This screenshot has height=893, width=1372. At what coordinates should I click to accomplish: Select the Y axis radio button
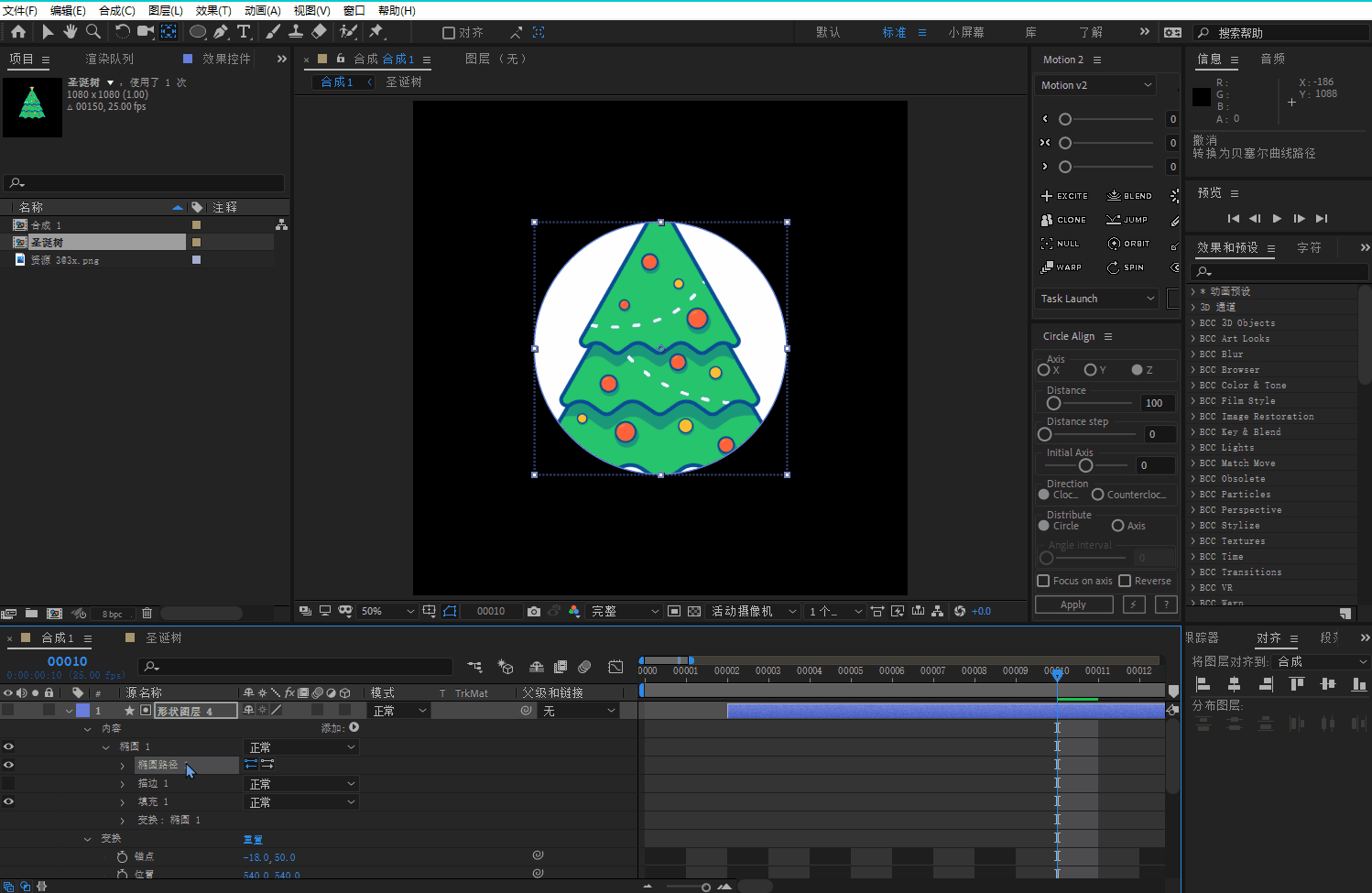[x=1090, y=370]
